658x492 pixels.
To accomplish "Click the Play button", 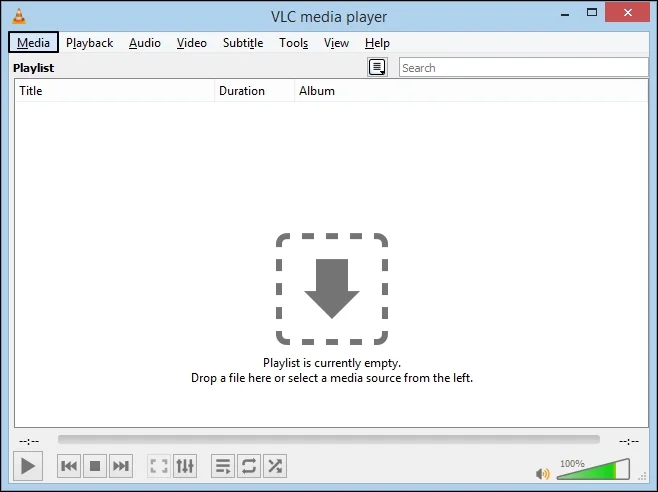I will (x=28, y=466).
